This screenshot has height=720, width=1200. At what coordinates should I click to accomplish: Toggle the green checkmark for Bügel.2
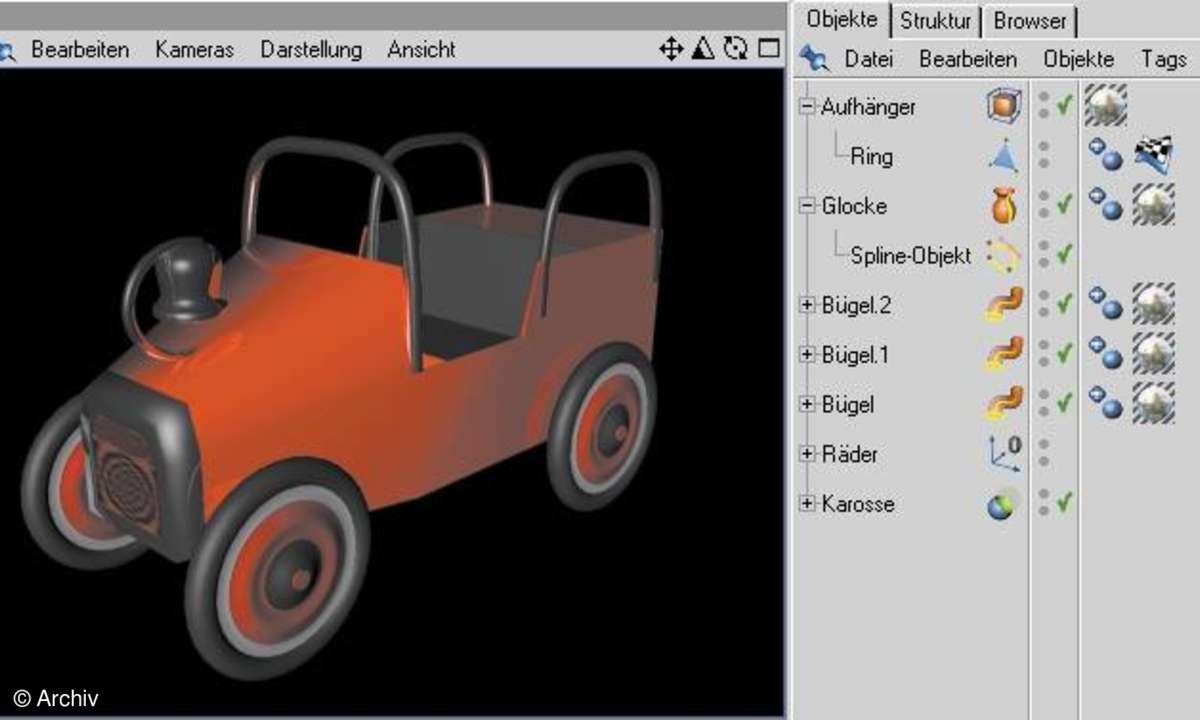click(x=1064, y=304)
